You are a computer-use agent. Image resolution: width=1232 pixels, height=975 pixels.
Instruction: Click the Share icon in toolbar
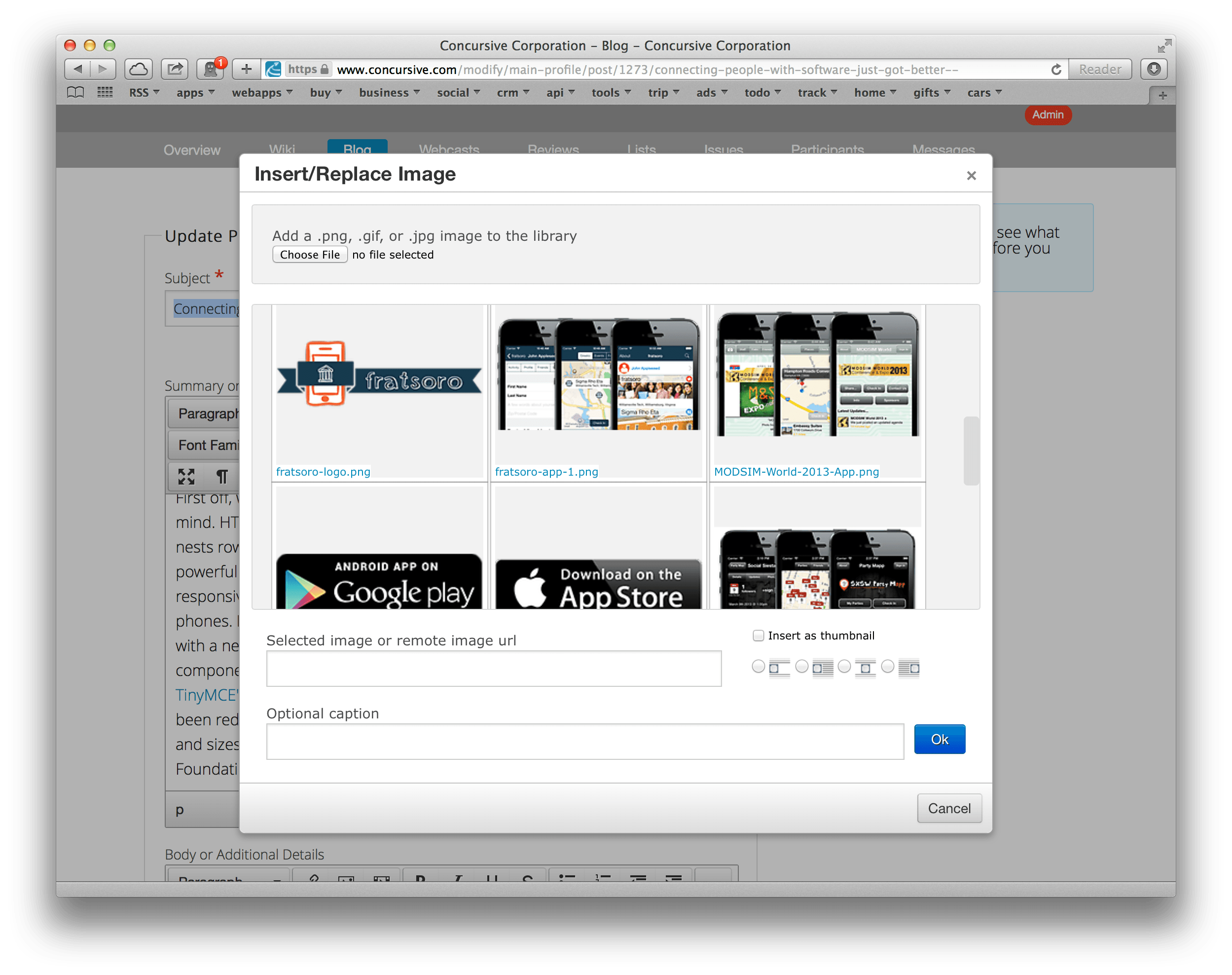click(175, 69)
